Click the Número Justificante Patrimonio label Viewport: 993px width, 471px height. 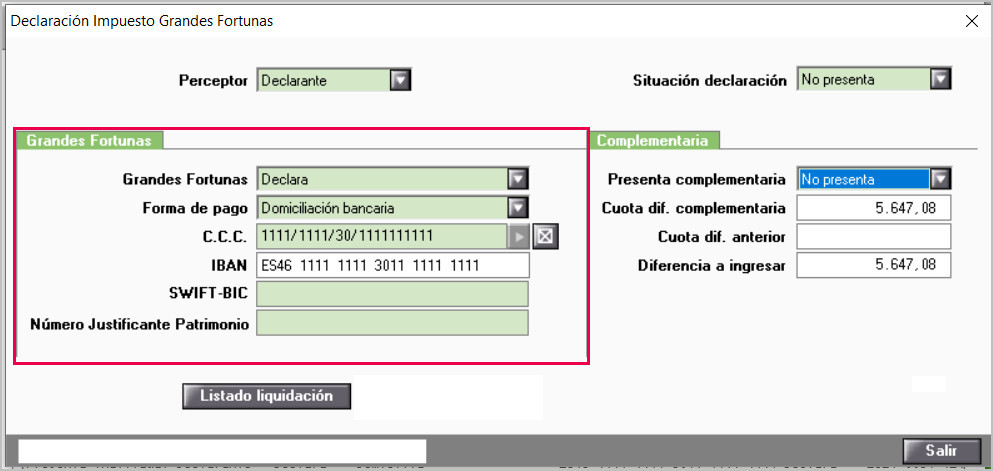tap(139, 325)
